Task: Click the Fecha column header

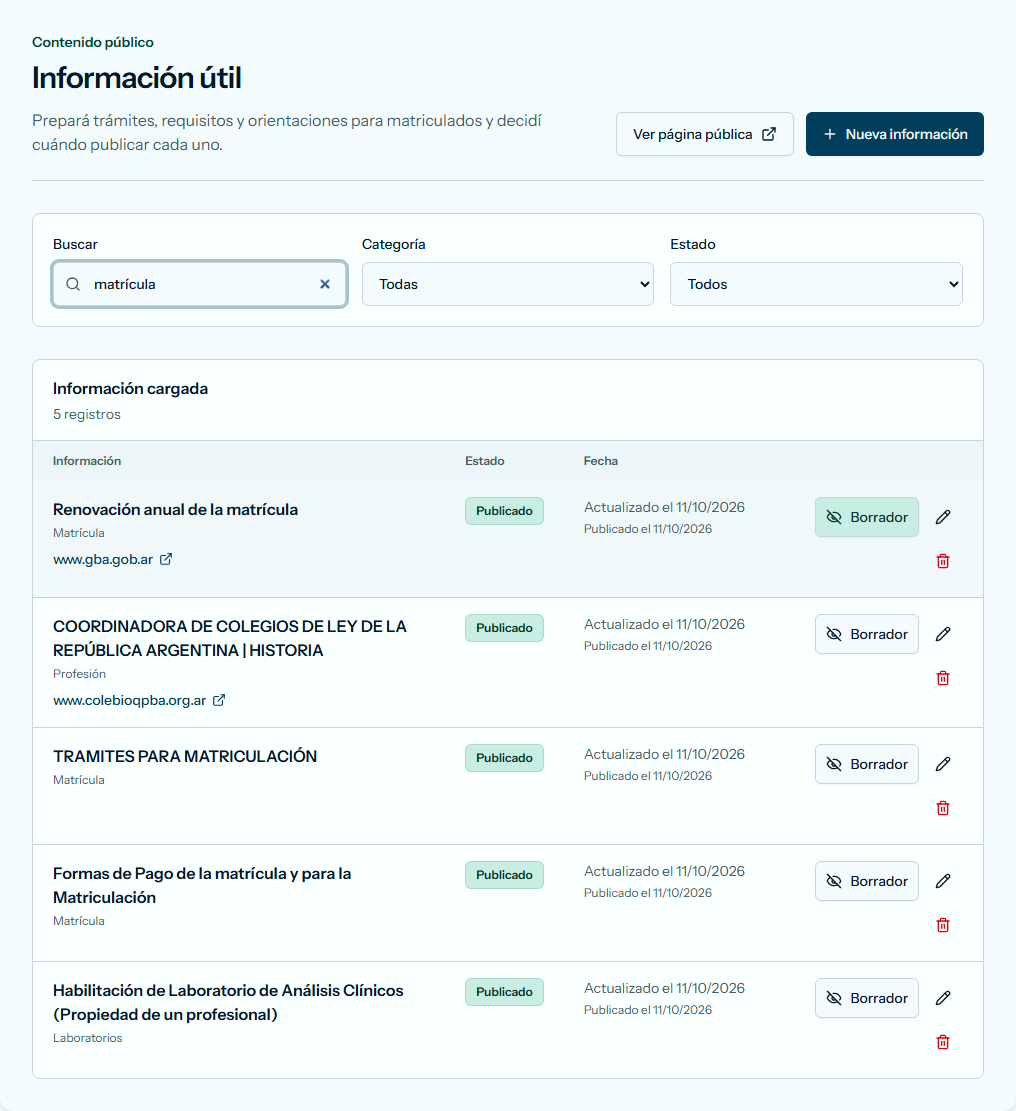Action: click(x=601, y=461)
